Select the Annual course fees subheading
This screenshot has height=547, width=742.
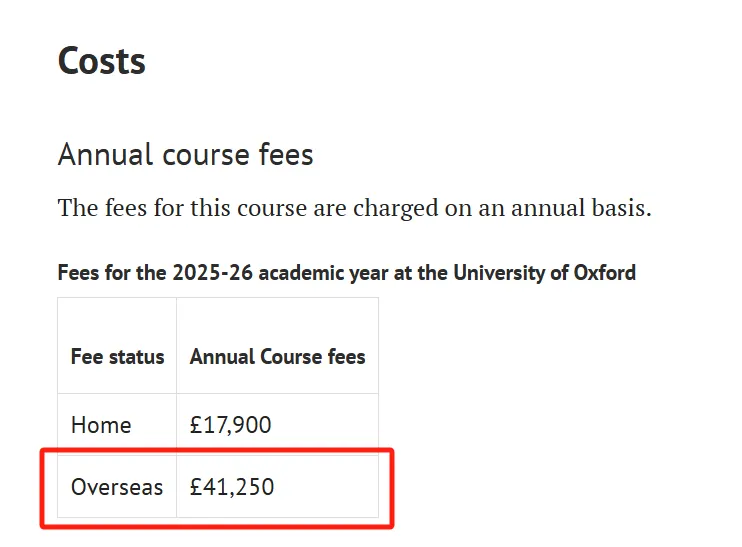185,155
